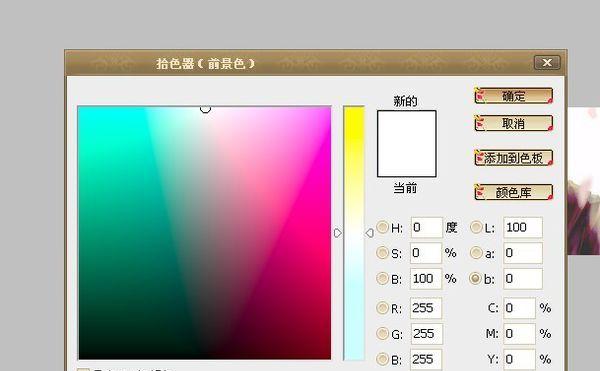Select the G green radio button
This screenshot has height=371, width=600.
(x=382, y=334)
